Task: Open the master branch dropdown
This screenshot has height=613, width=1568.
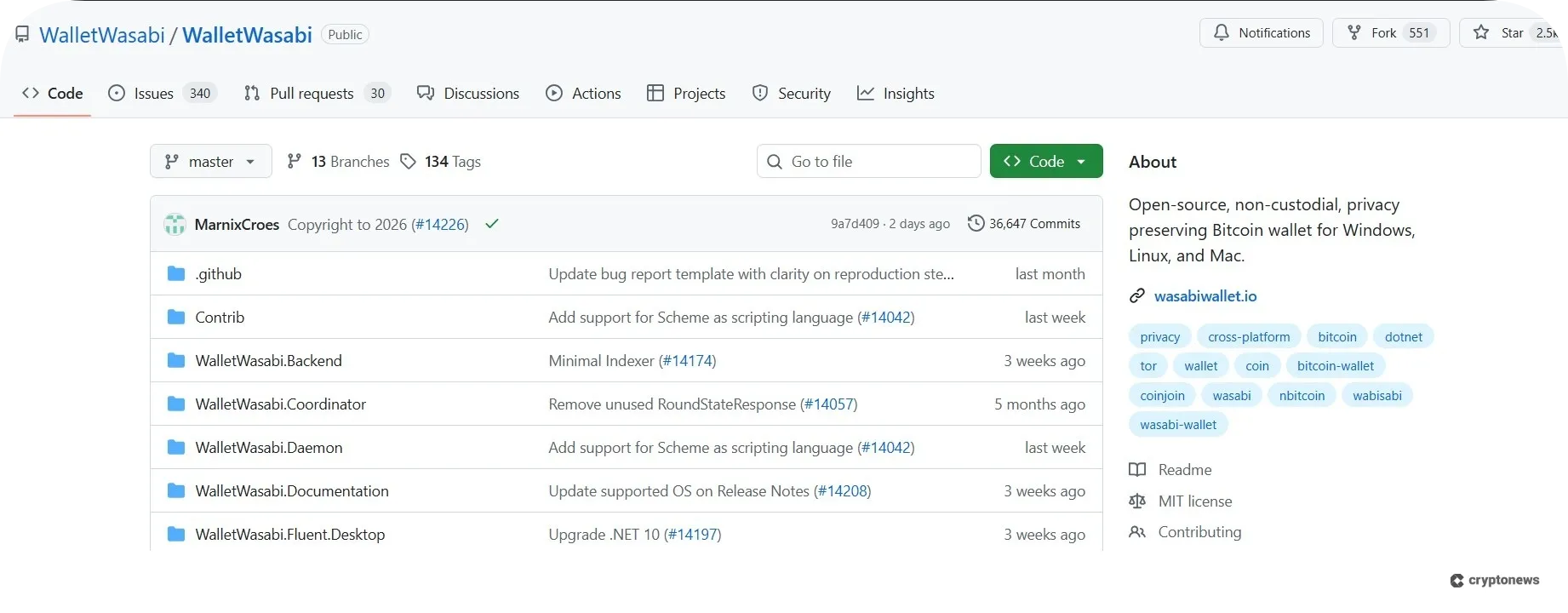Action: tap(211, 161)
